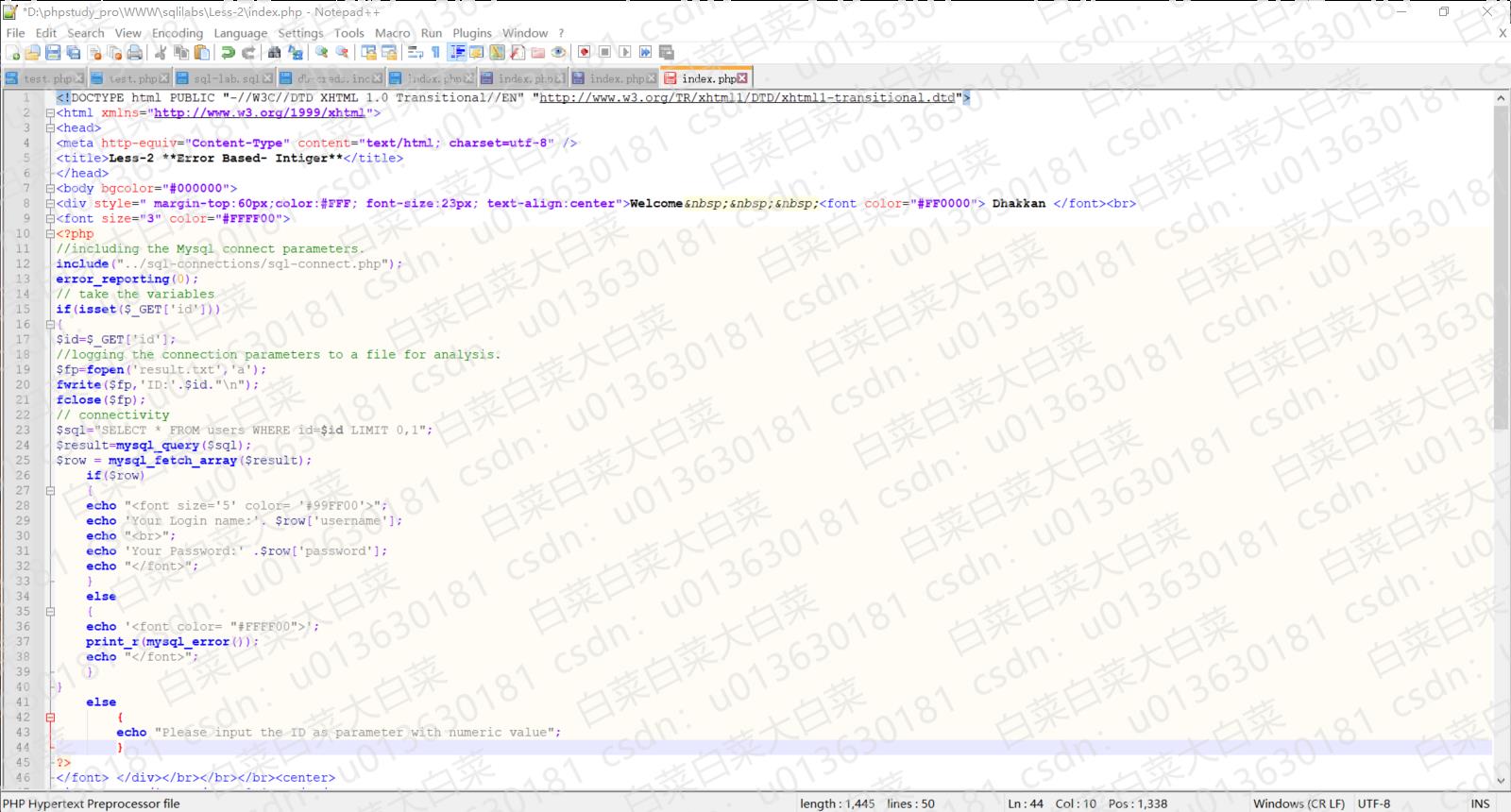Collapse the head block at line 3
The image size is (1511, 812).
(50, 127)
